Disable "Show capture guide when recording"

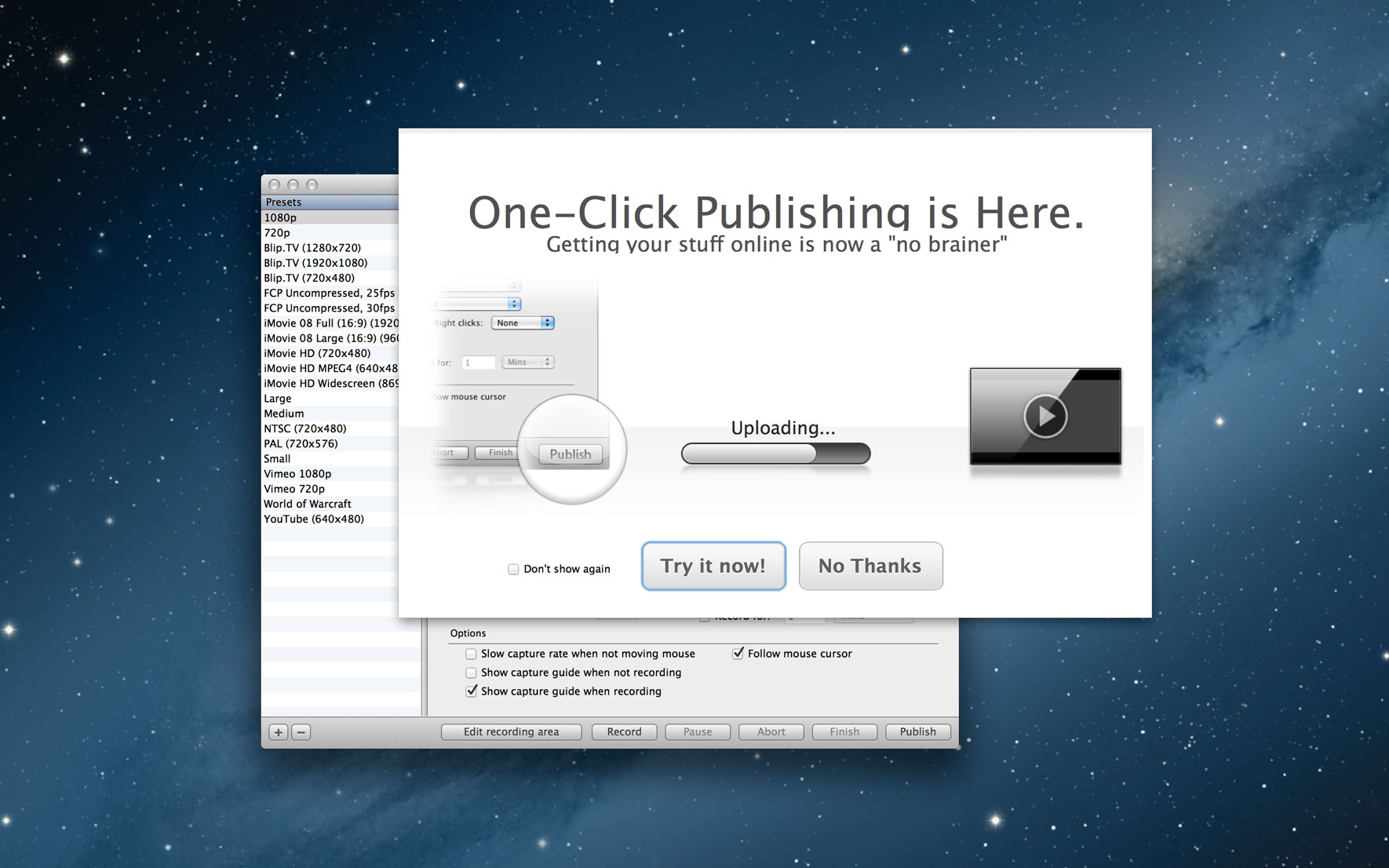point(471,691)
